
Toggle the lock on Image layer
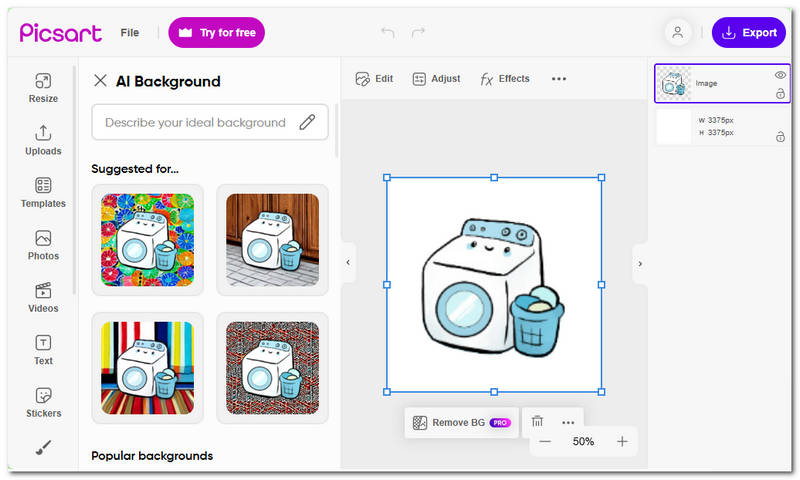[779, 93]
